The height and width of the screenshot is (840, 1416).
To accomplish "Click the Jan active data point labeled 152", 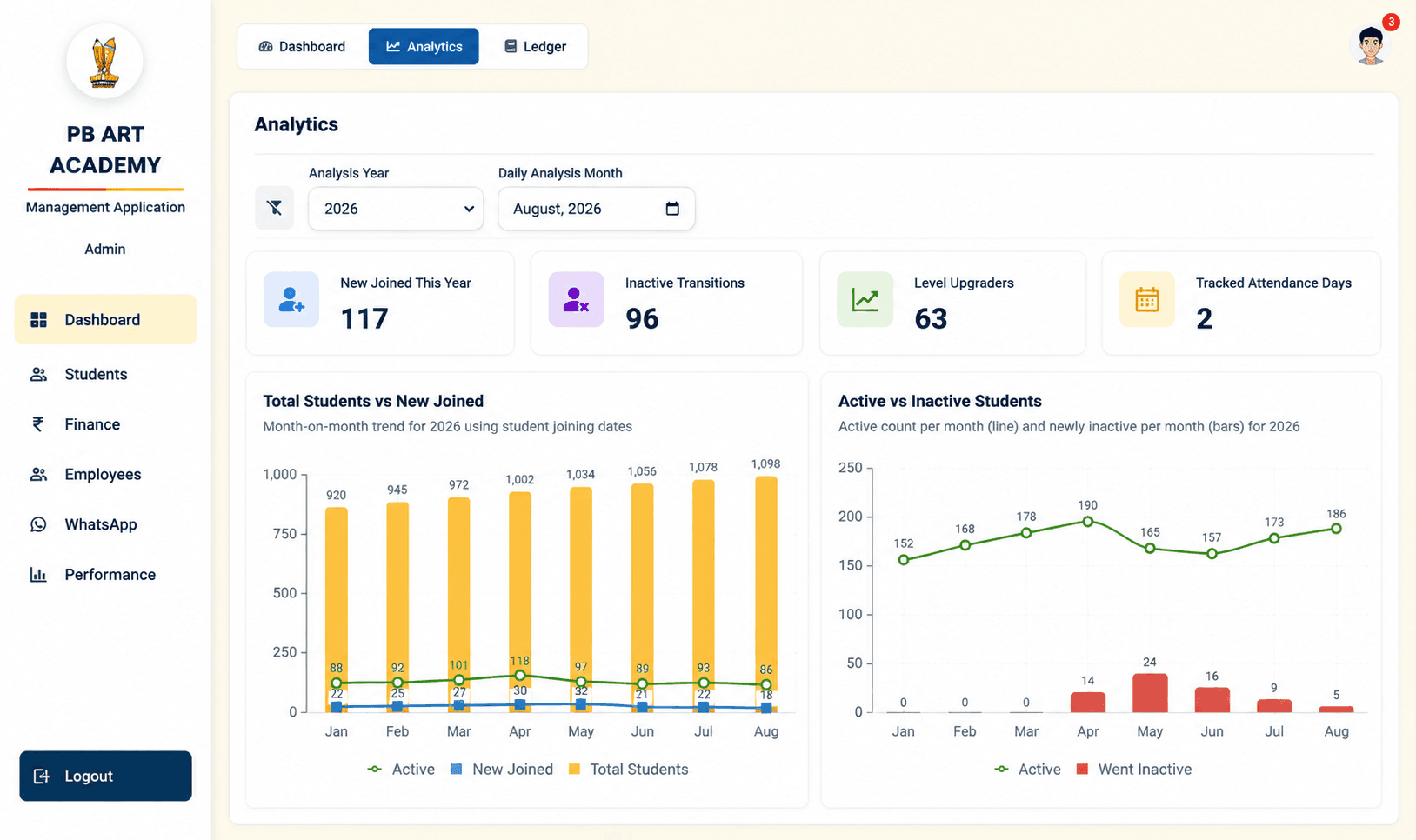I will coord(904,560).
